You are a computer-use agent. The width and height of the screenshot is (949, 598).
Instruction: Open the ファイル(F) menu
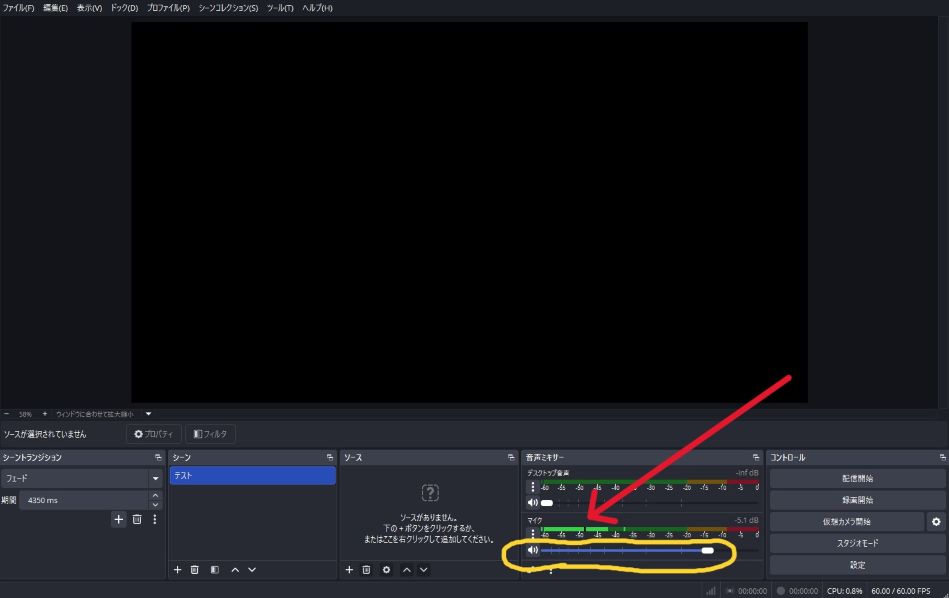coord(19,8)
